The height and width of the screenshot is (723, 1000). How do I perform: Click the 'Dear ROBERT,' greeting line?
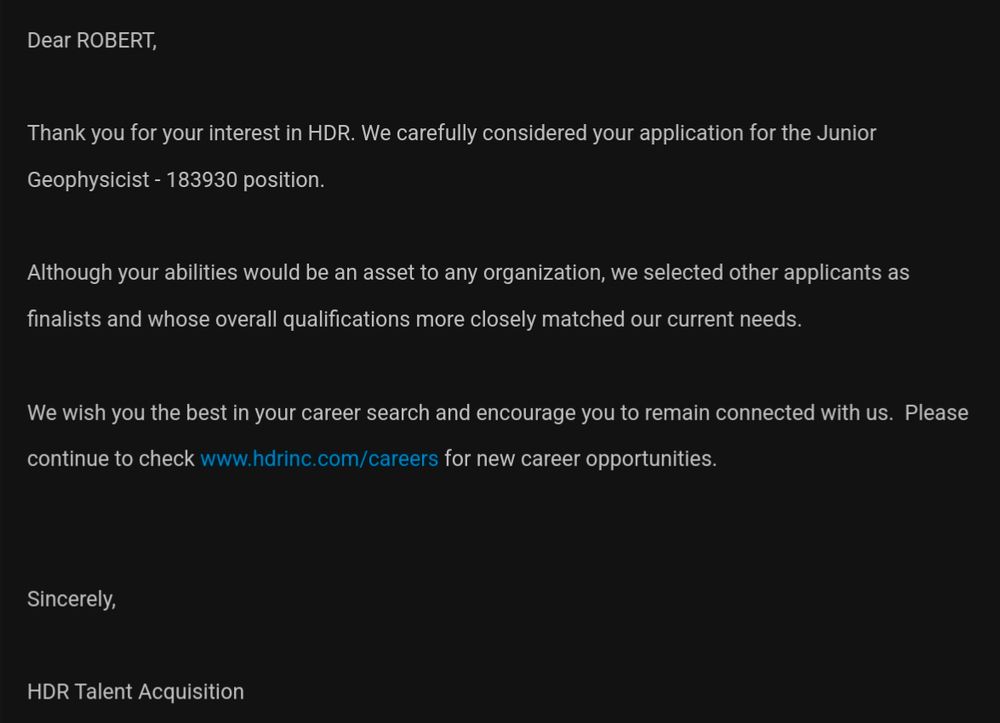[92, 41]
